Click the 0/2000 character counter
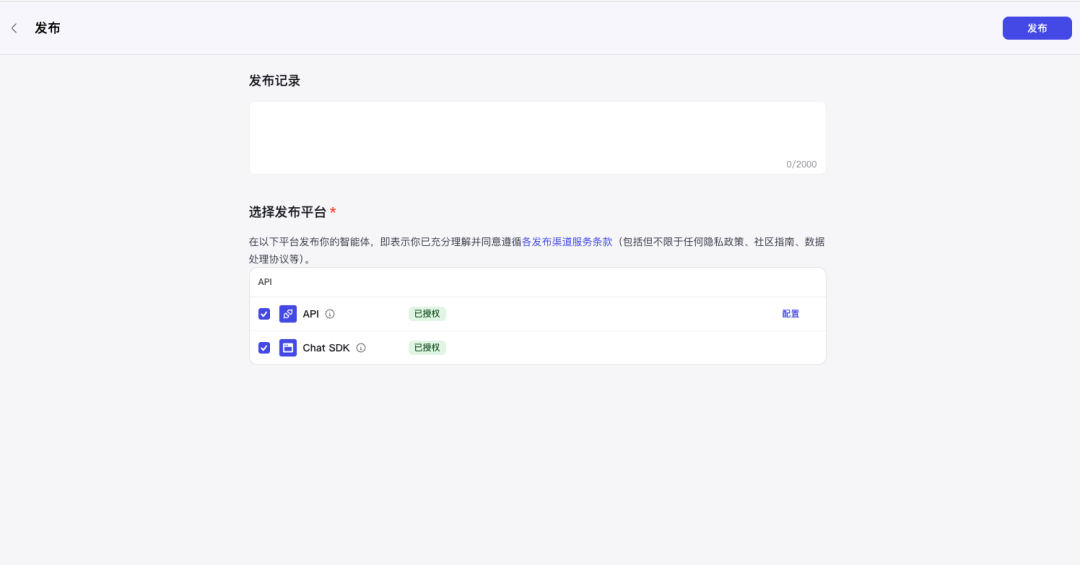Image resolution: width=1080 pixels, height=565 pixels. 801,164
